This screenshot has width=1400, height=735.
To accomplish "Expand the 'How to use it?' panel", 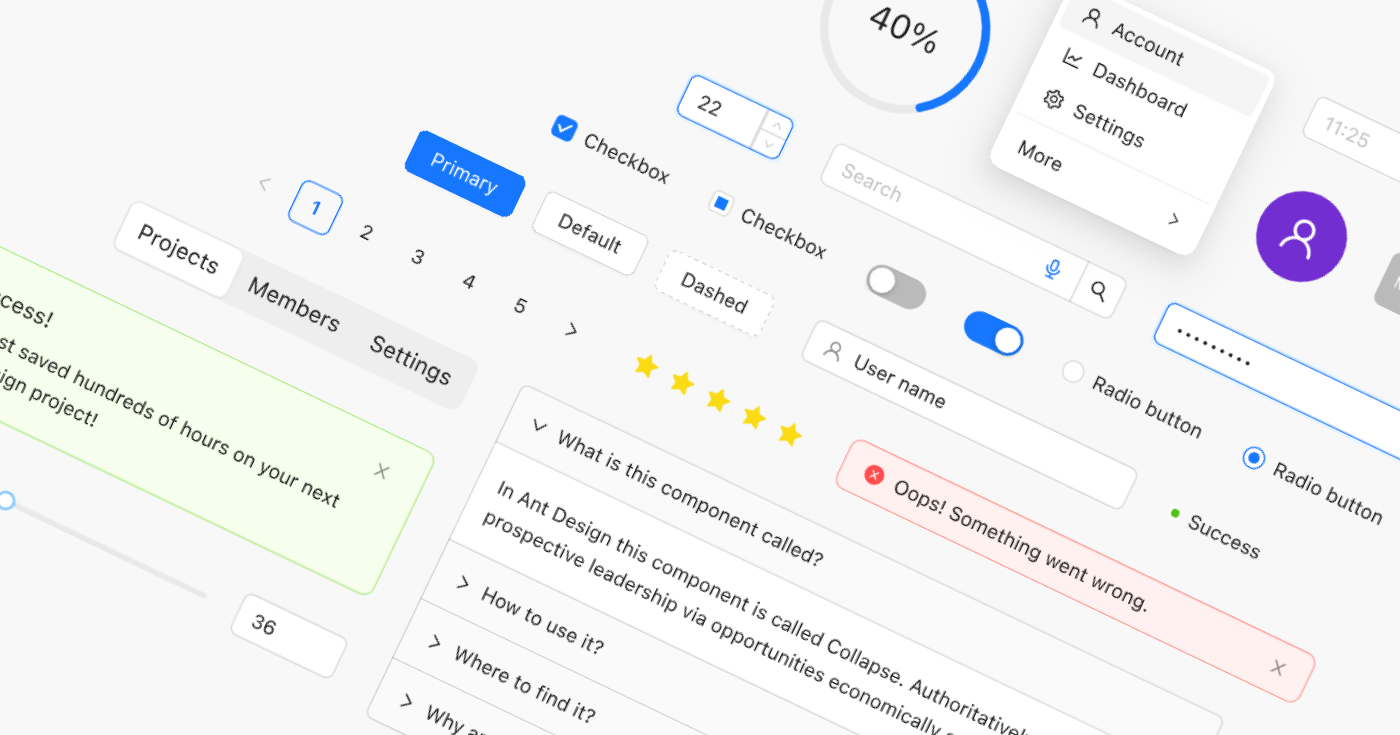I will 462,582.
